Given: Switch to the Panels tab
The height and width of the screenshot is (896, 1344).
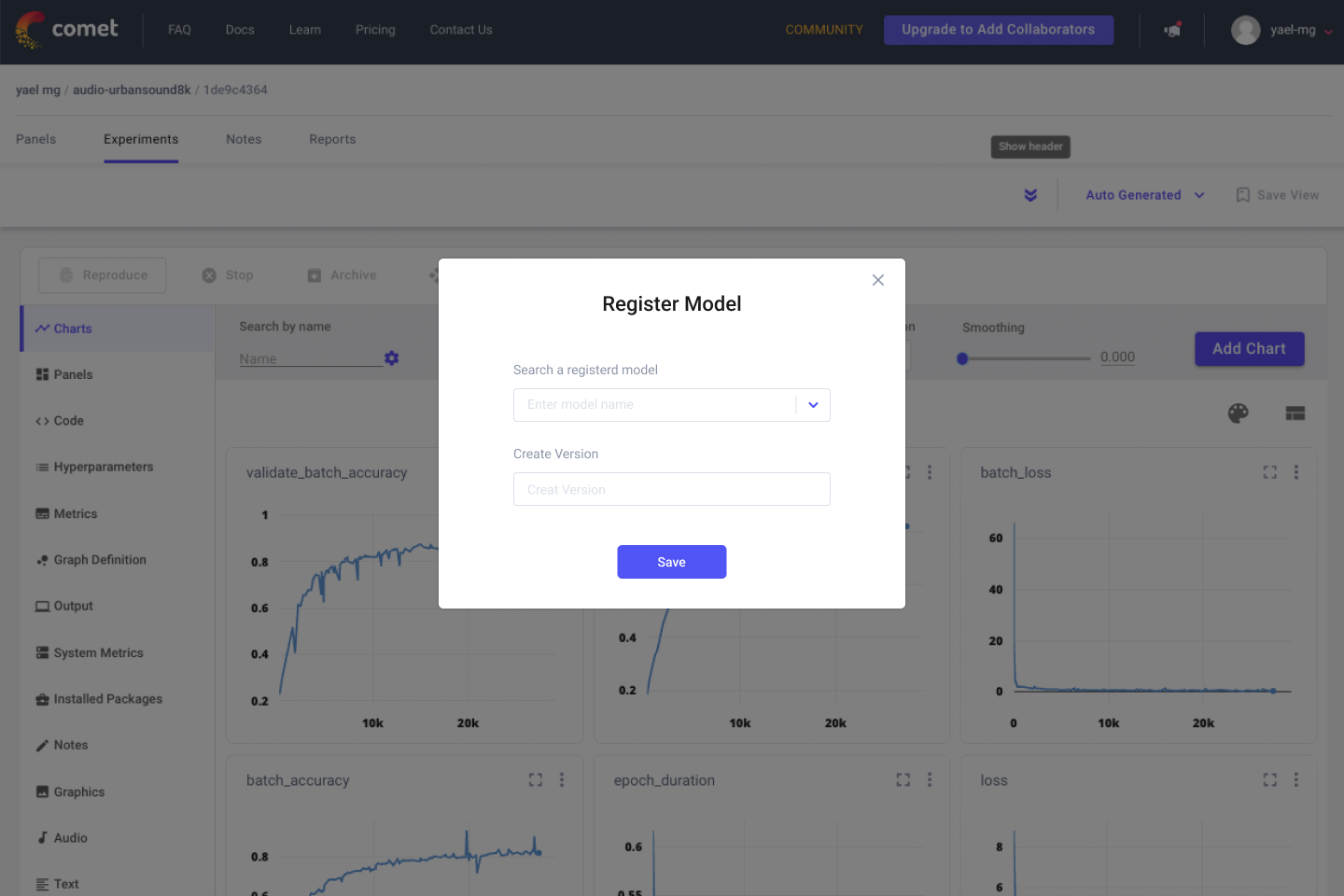Looking at the screenshot, I should (36, 139).
